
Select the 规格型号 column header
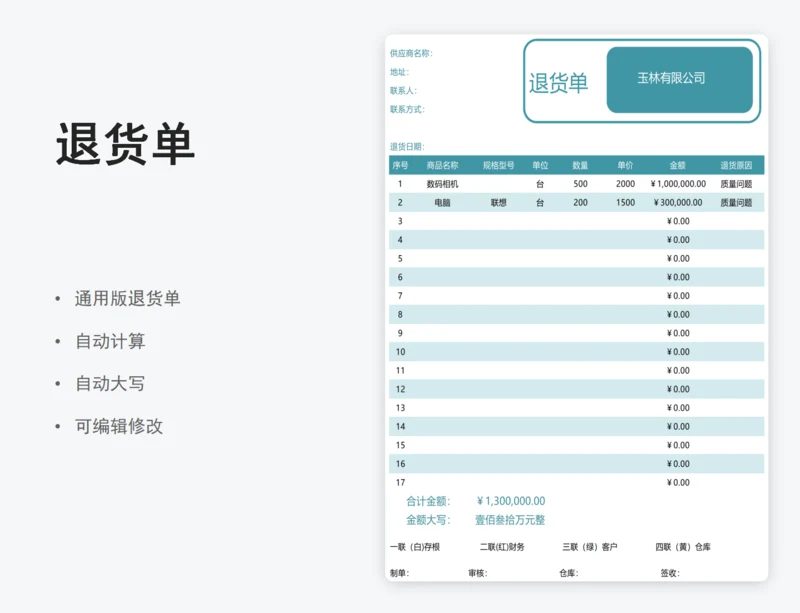tap(498, 165)
